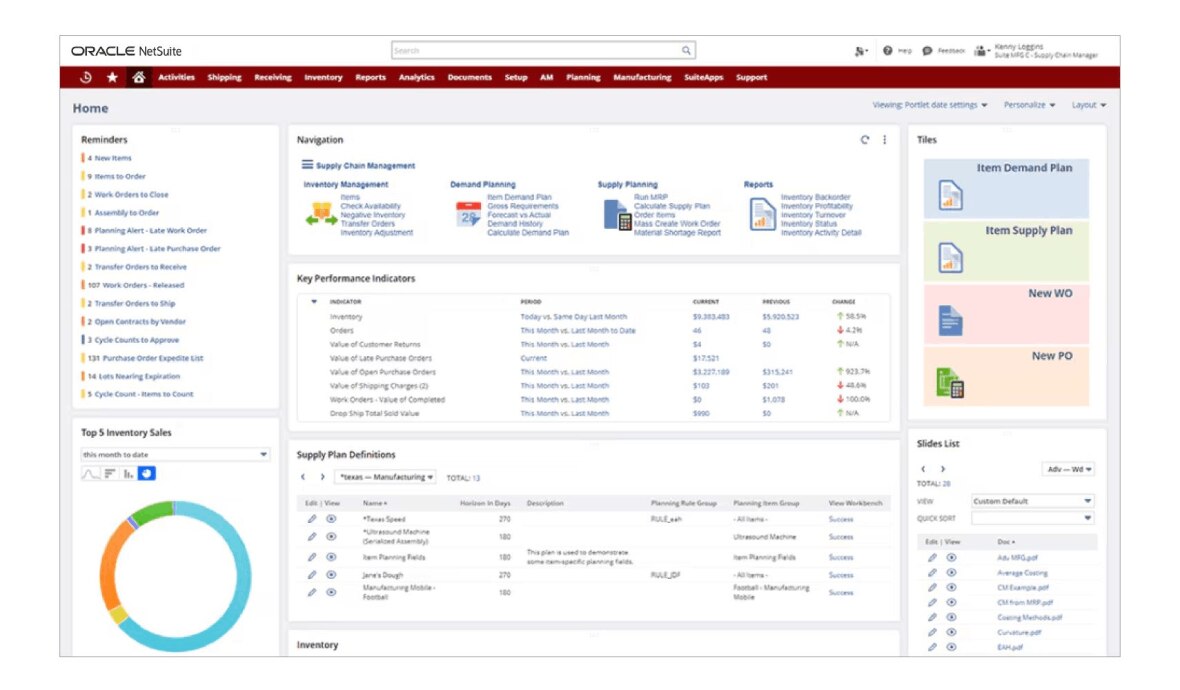Edit the Adv MFG.pdf slide
The image size is (1180, 690).
coord(932,558)
